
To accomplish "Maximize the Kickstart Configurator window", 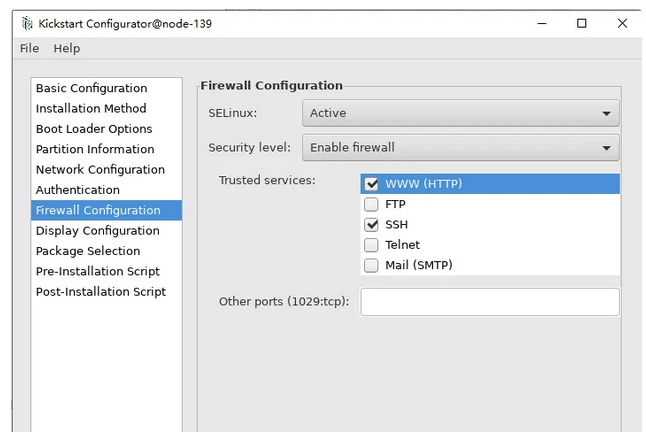I will (581, 23).
